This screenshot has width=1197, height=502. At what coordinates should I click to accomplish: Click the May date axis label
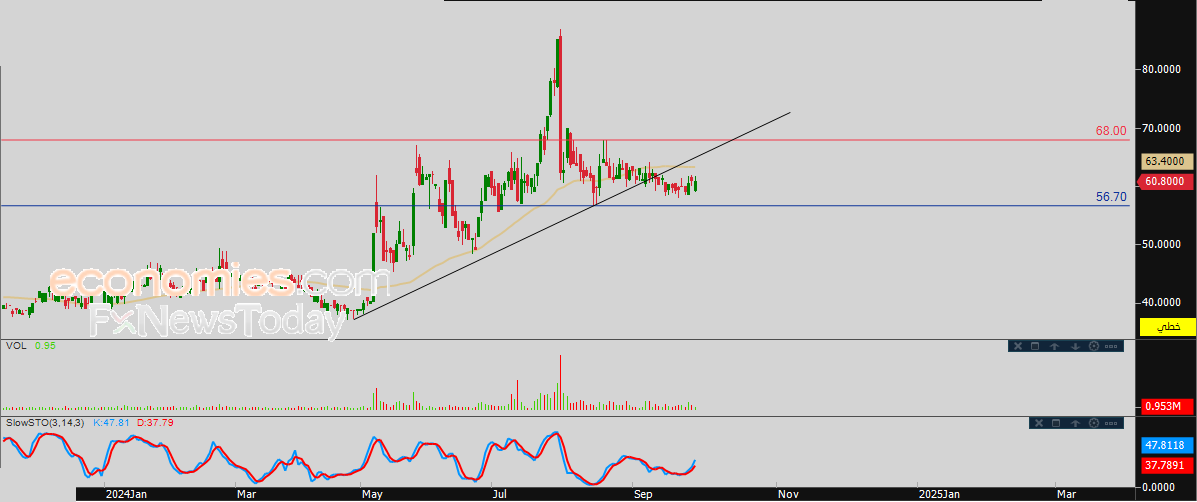click(x=372, y=494)
